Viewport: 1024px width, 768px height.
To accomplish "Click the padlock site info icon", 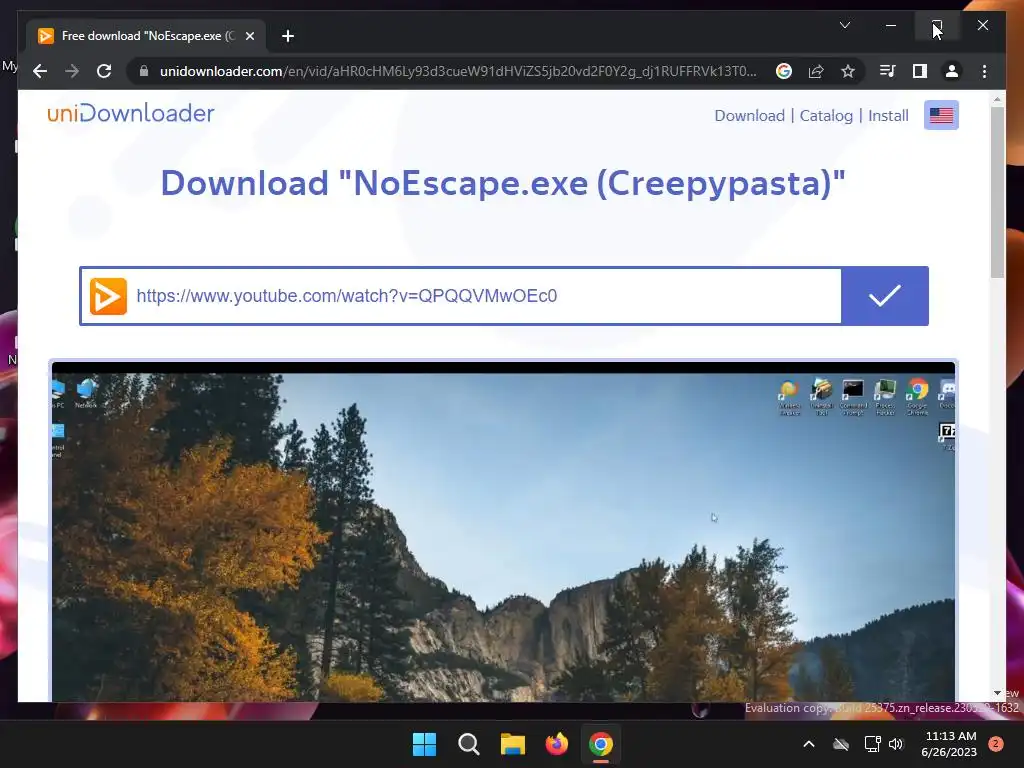I will [144, 71].
